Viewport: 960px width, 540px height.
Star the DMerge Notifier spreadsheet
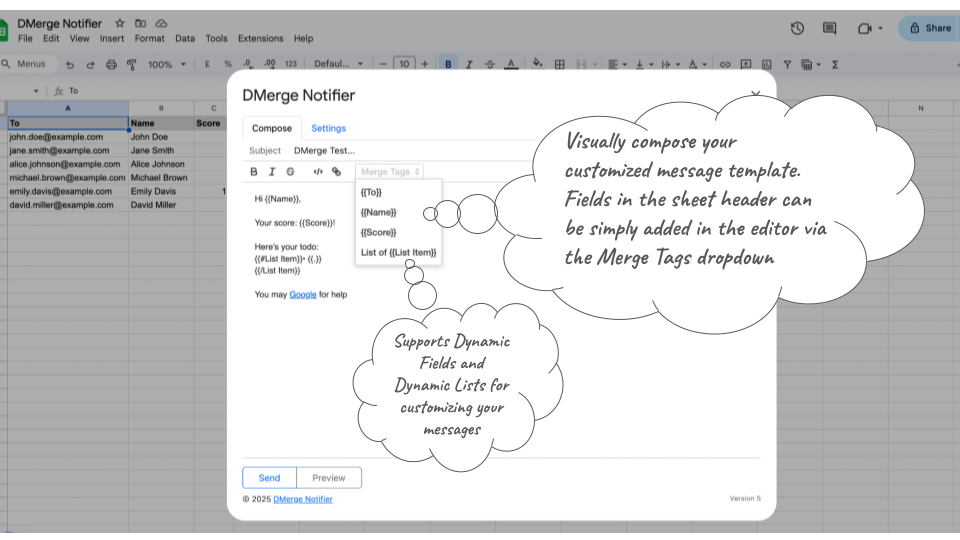(120, 23)
